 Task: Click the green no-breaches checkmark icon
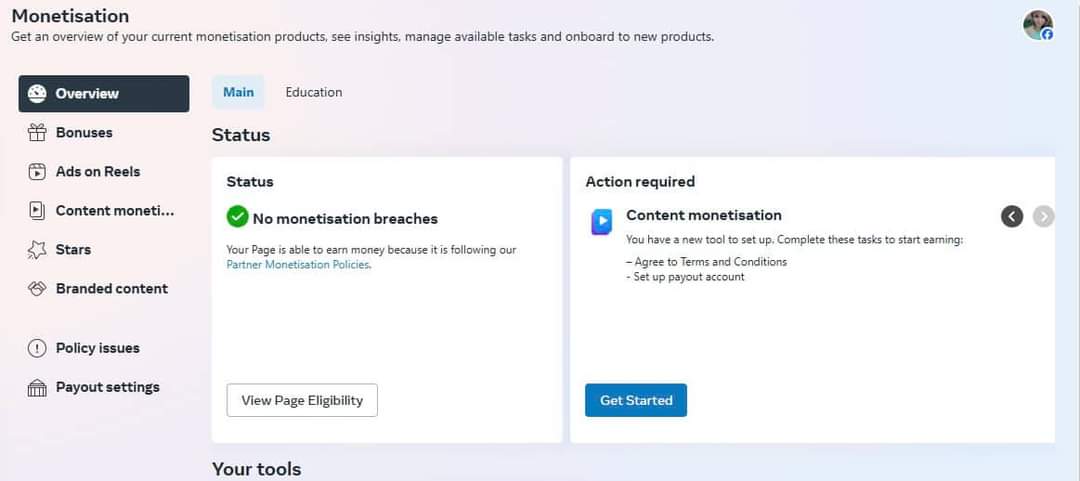point(238,217)
